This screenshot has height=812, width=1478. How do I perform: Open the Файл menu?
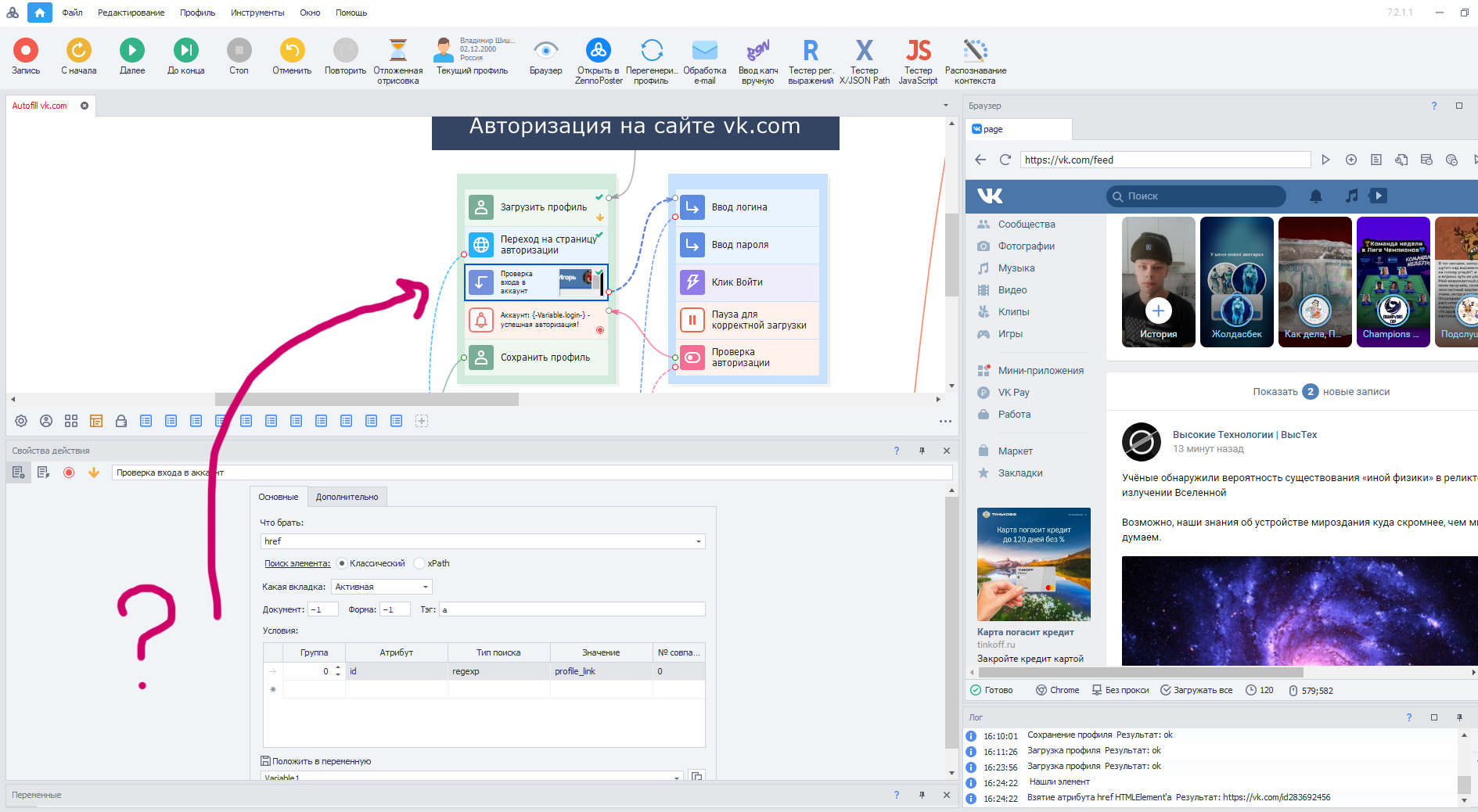[72, 13]
